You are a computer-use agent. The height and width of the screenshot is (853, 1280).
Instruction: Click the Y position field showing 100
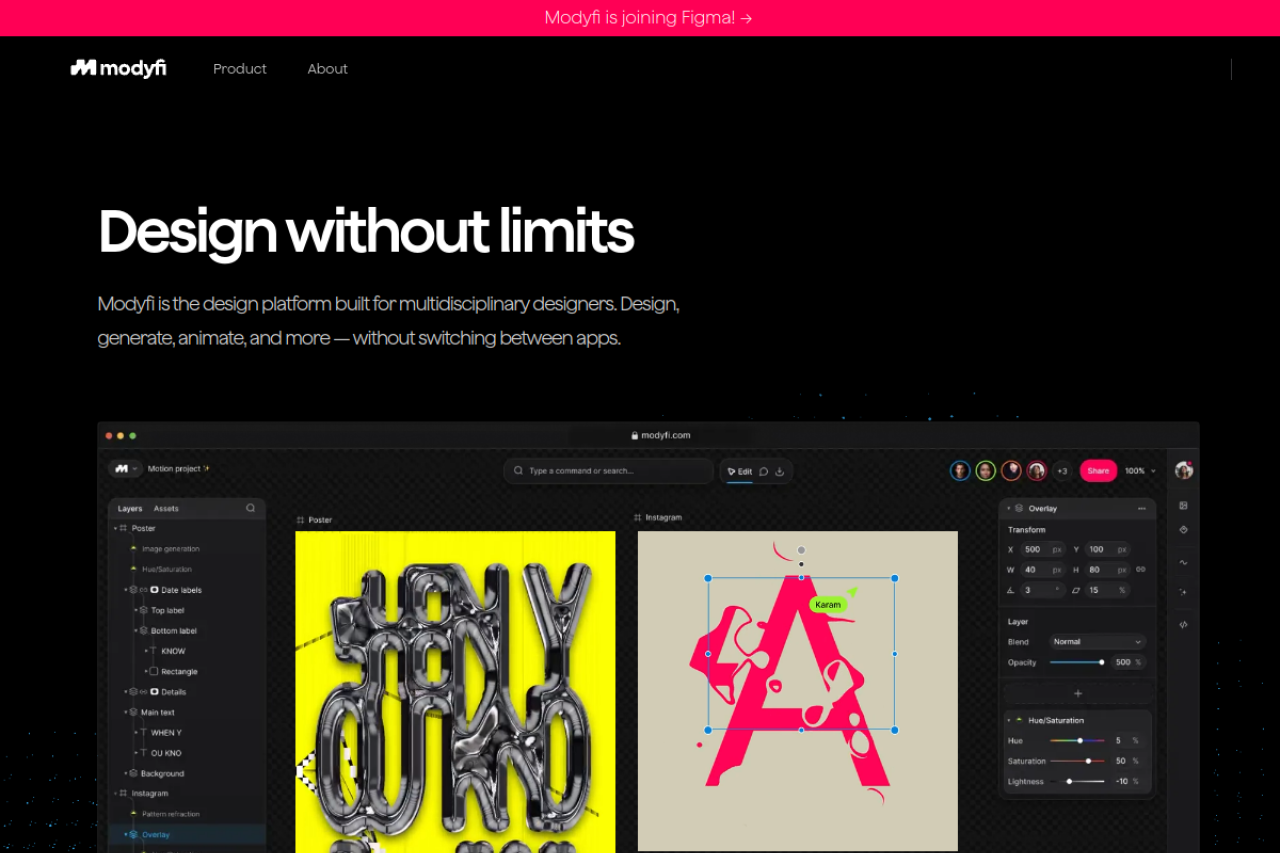pos(1107,549)
